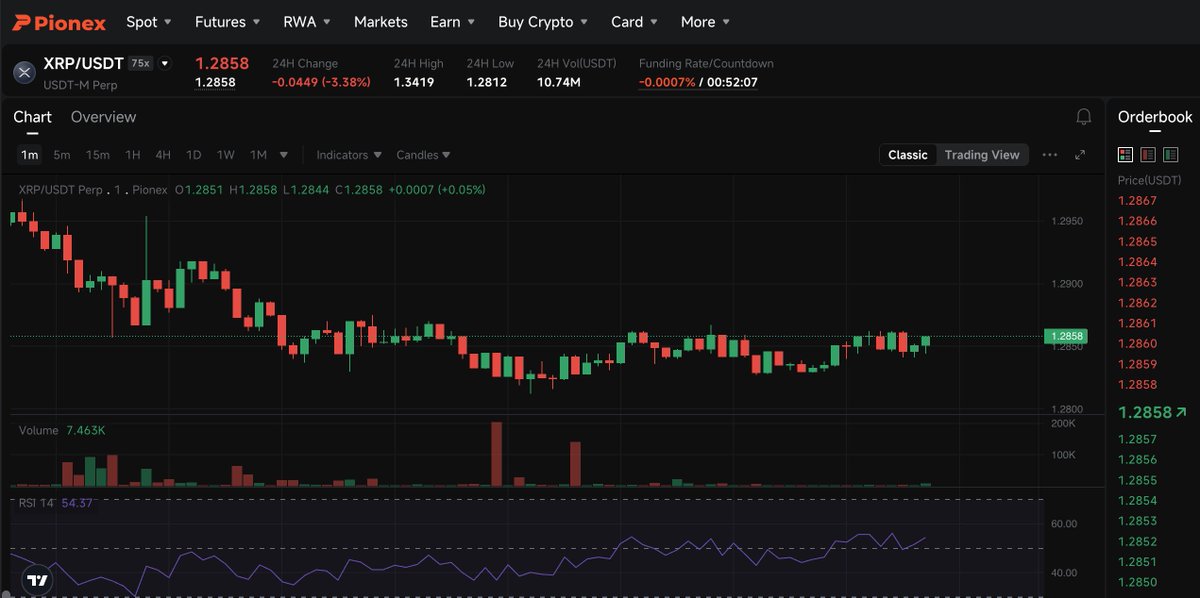The height and width of the screenshot is (598, 1200).
Task: Select the asks-only orderbook view
Action: (1148, 154)
